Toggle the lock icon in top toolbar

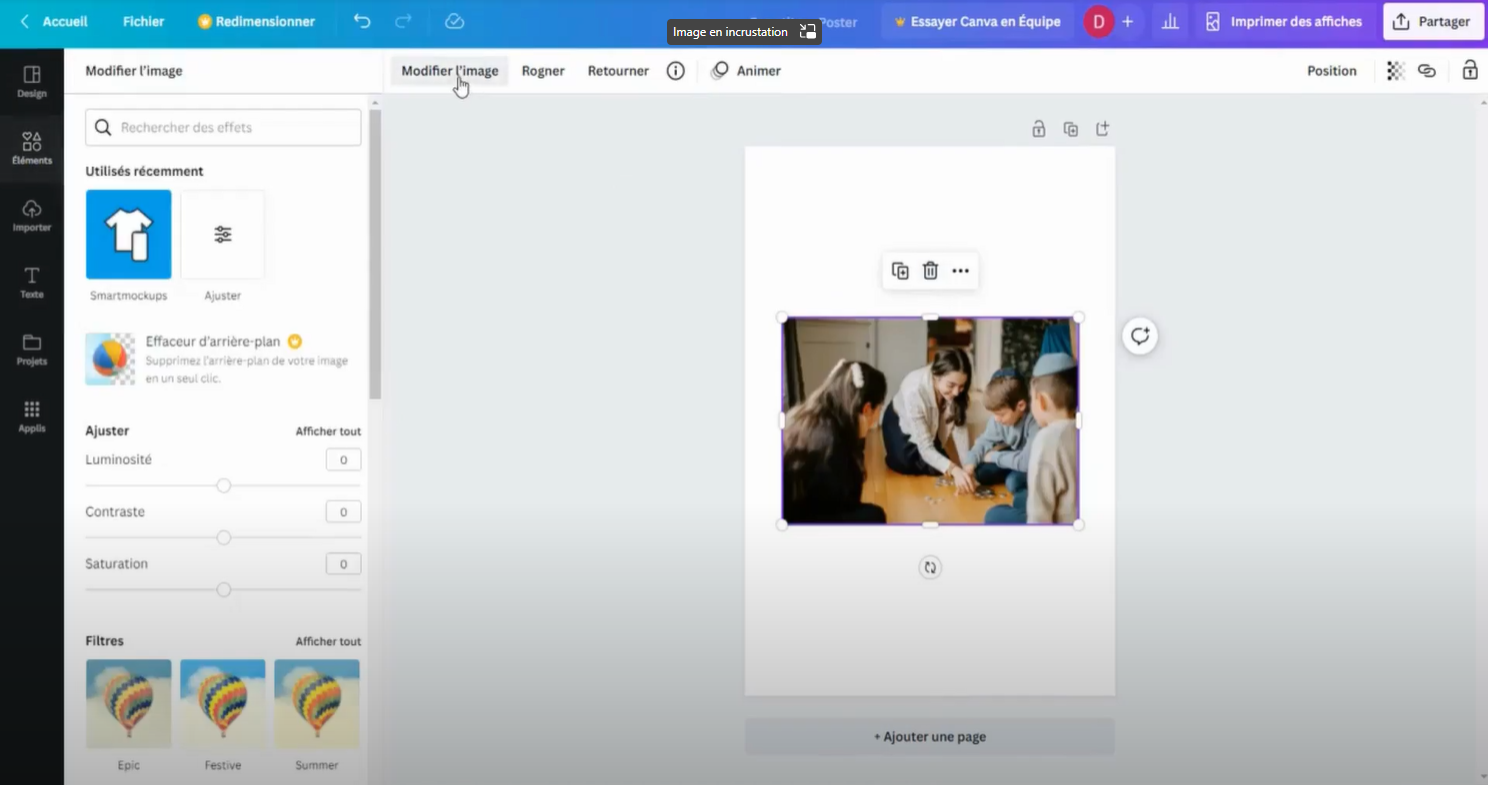click(1469, 71)
